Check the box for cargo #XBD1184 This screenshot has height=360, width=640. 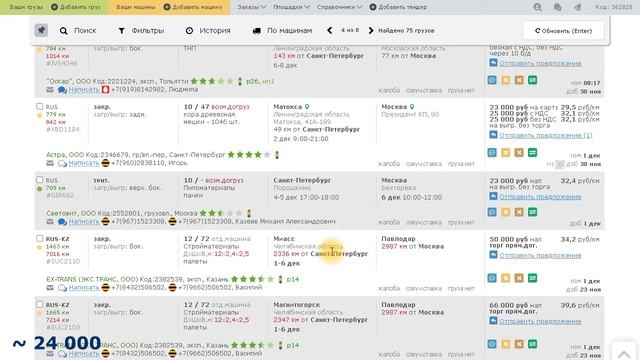40,107
